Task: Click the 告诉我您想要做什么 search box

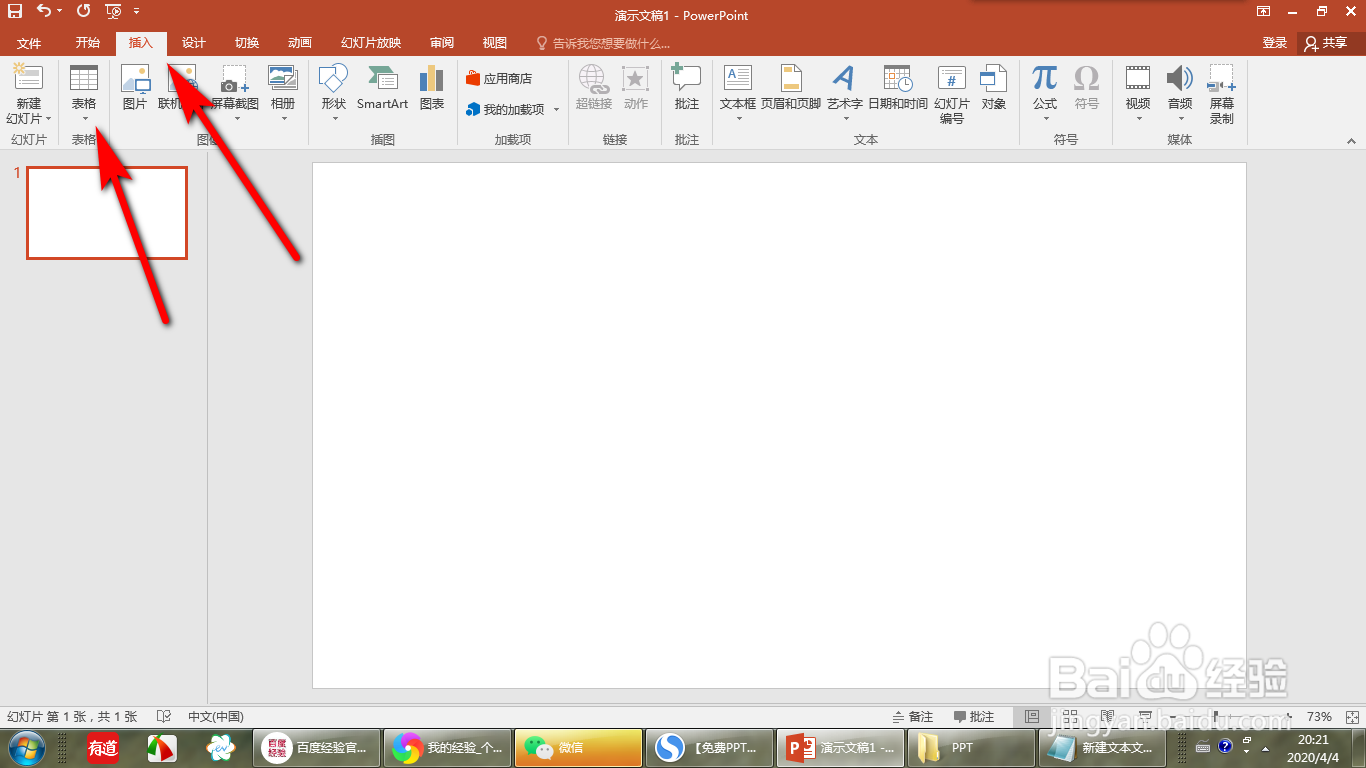Action: click(x=603, y=43)
